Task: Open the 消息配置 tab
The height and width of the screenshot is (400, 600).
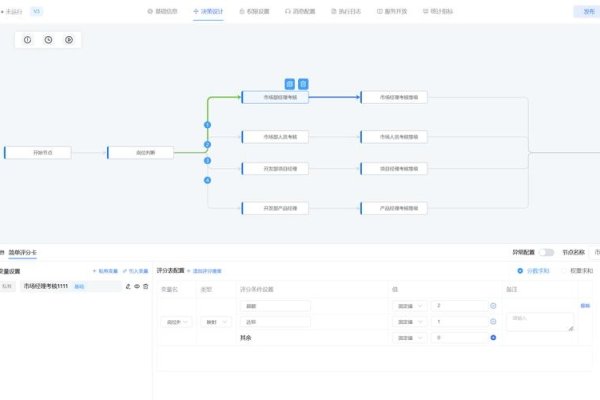Action: click(x=300, y=11)
